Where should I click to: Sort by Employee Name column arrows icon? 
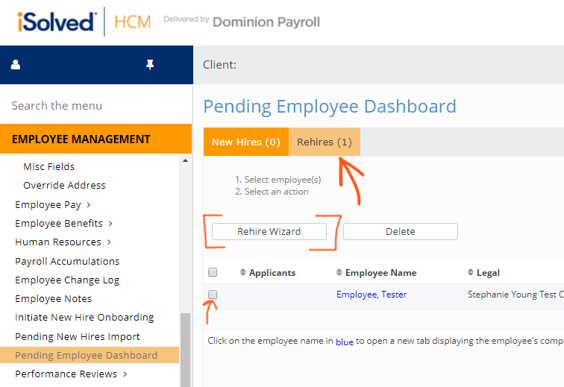click(x=339, y=272)
